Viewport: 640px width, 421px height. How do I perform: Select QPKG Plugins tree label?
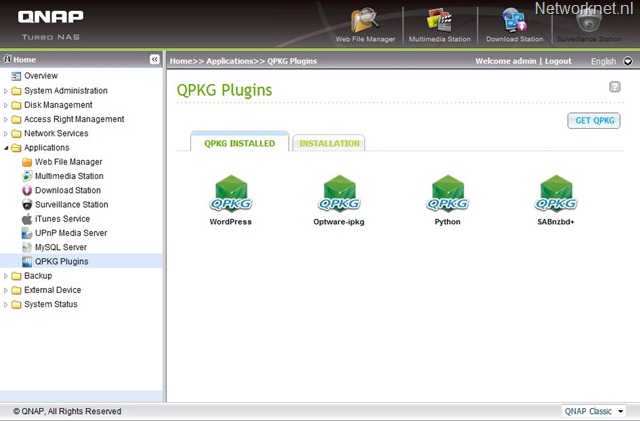62,261
